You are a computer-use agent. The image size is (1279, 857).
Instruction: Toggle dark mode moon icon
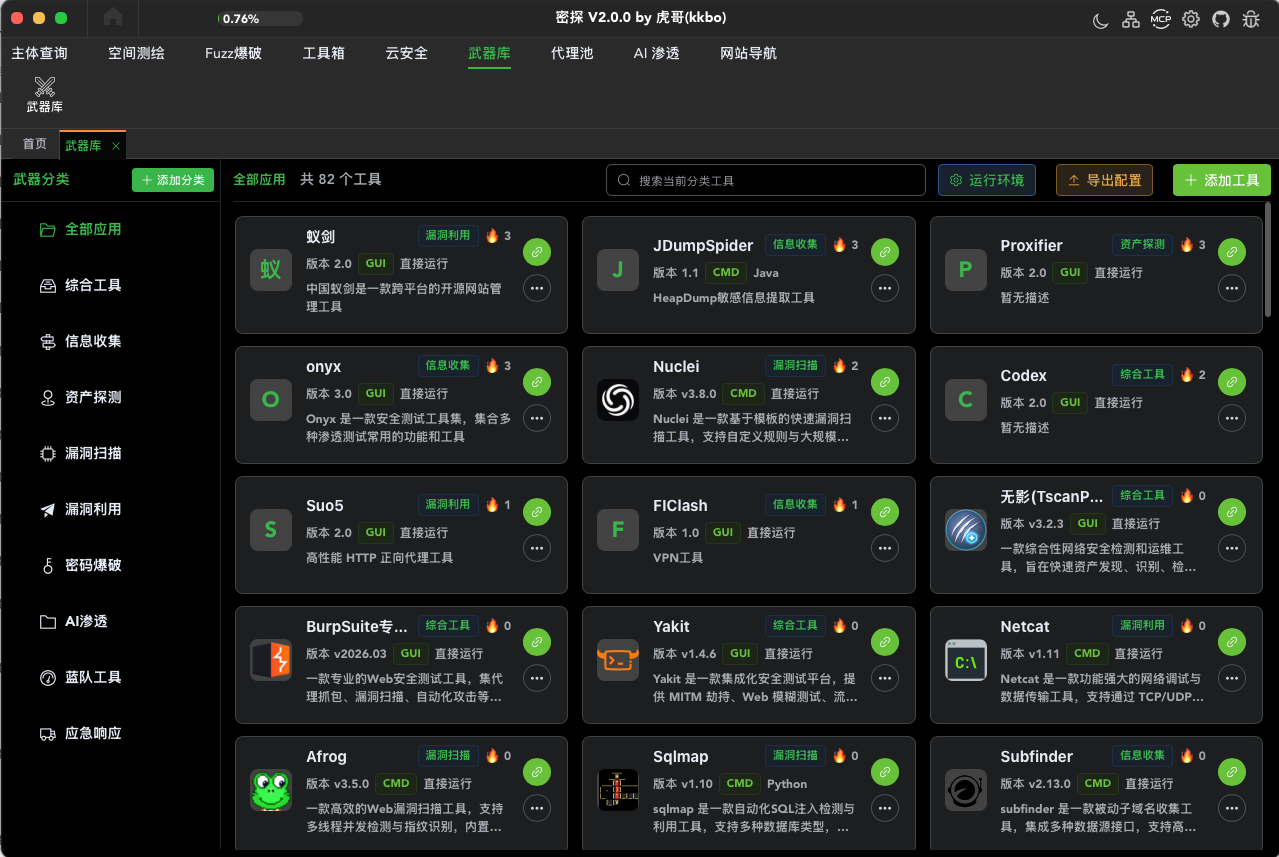click(x=1100, y=19)
